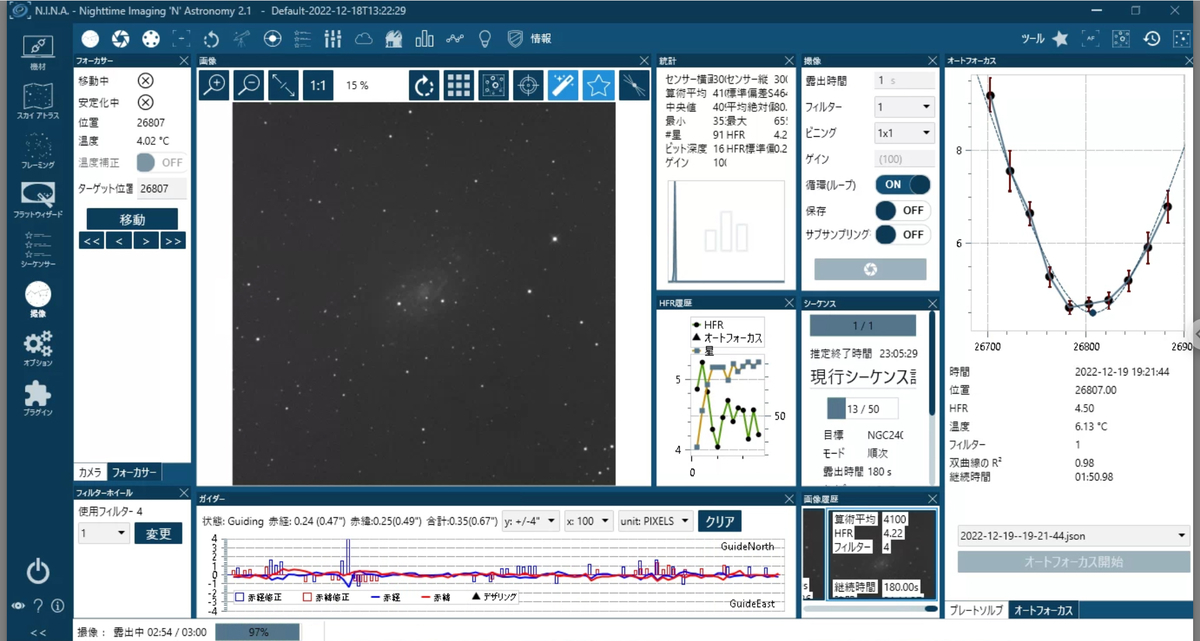
Task: Enable star detection star icon
Action: (598, 85)
